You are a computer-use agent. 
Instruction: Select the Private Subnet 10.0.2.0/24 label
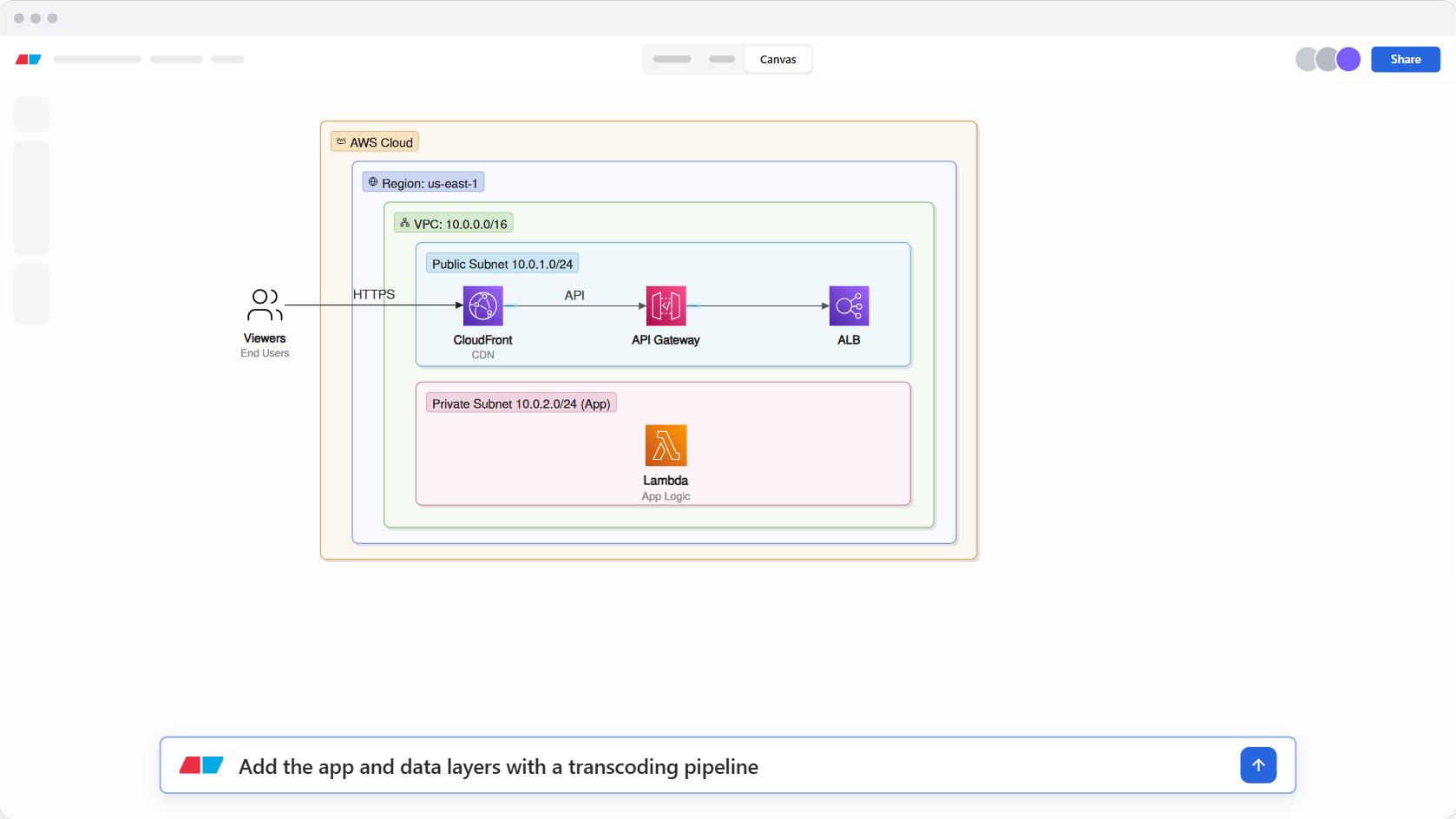click(521, 403)
